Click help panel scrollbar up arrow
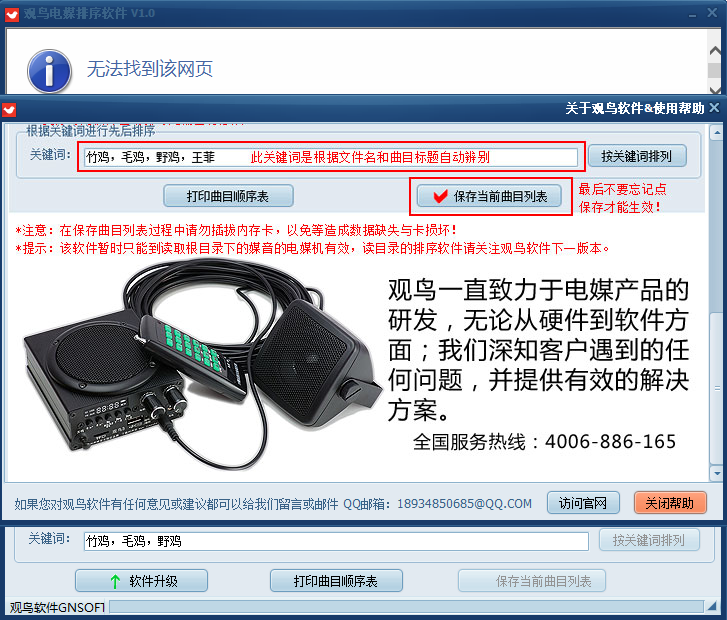This screenshot has width=727, height=620. pos(717,134)
